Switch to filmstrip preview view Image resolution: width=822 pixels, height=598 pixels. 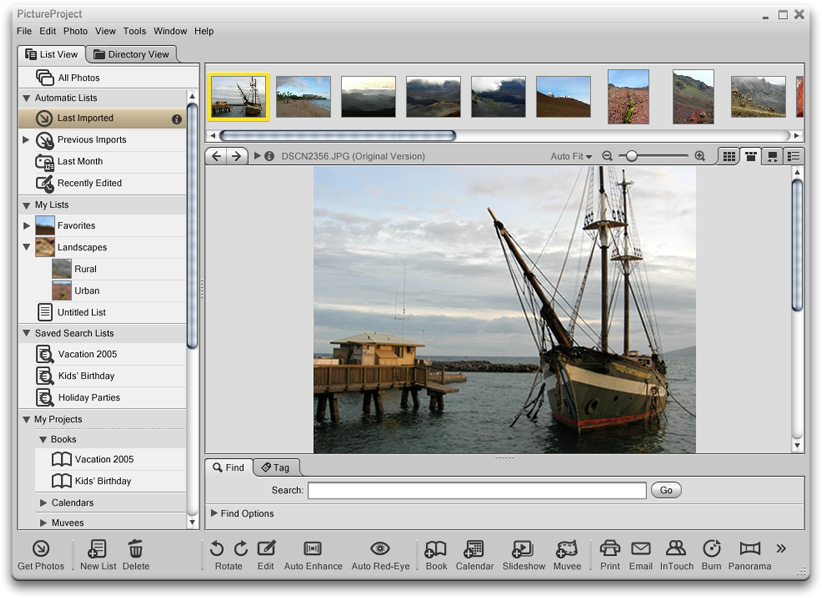pyautogui.click(x=751, y=156)
